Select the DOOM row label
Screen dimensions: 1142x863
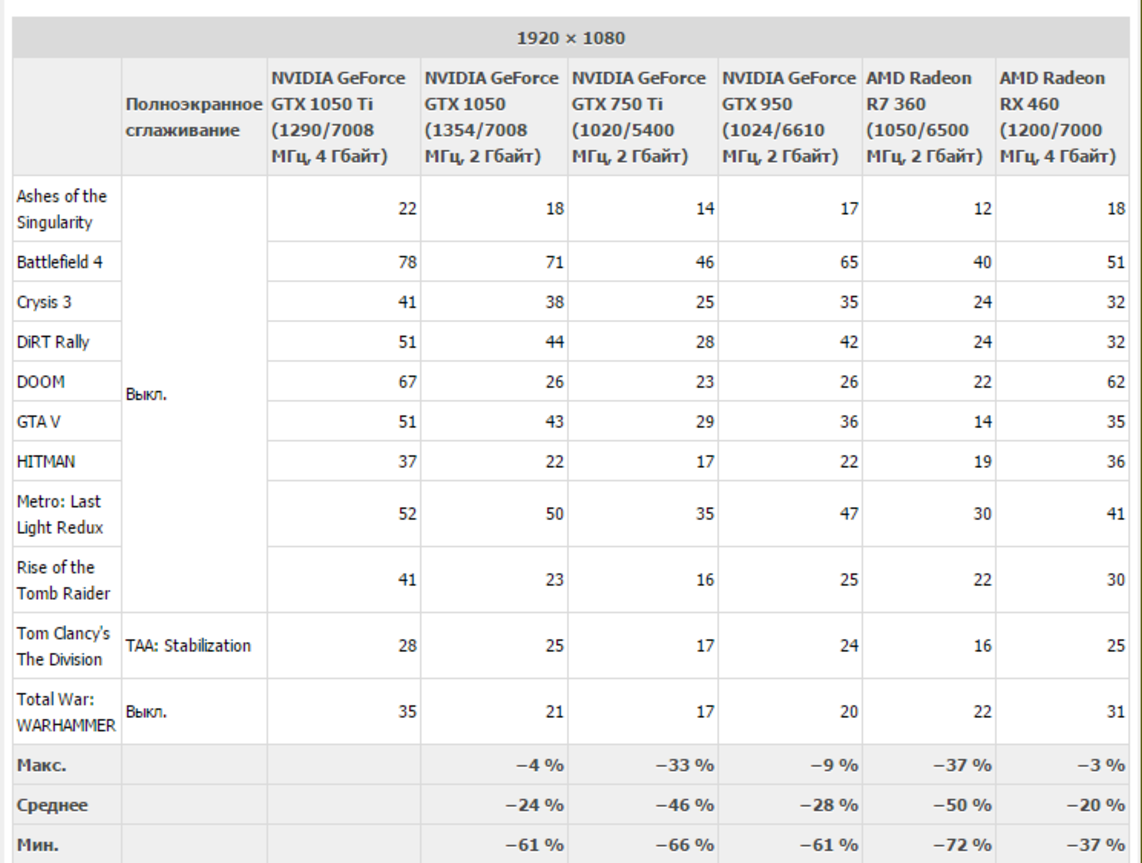40,382
